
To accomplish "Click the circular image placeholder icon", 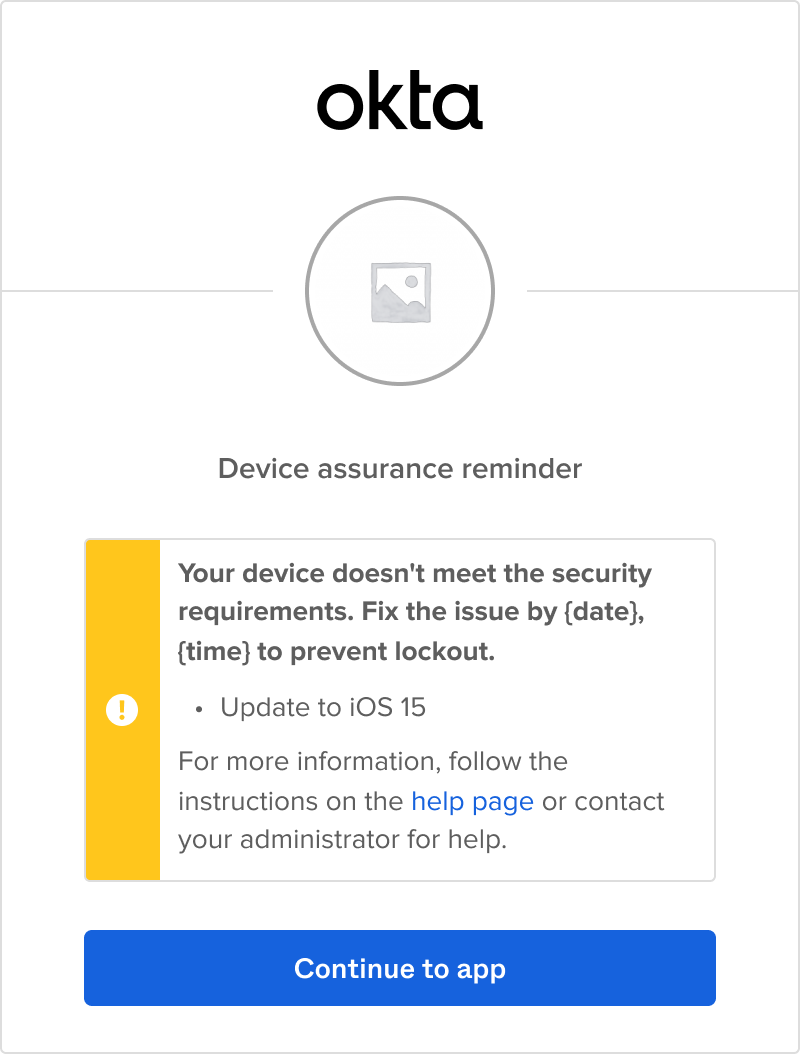I will (399, 290).
